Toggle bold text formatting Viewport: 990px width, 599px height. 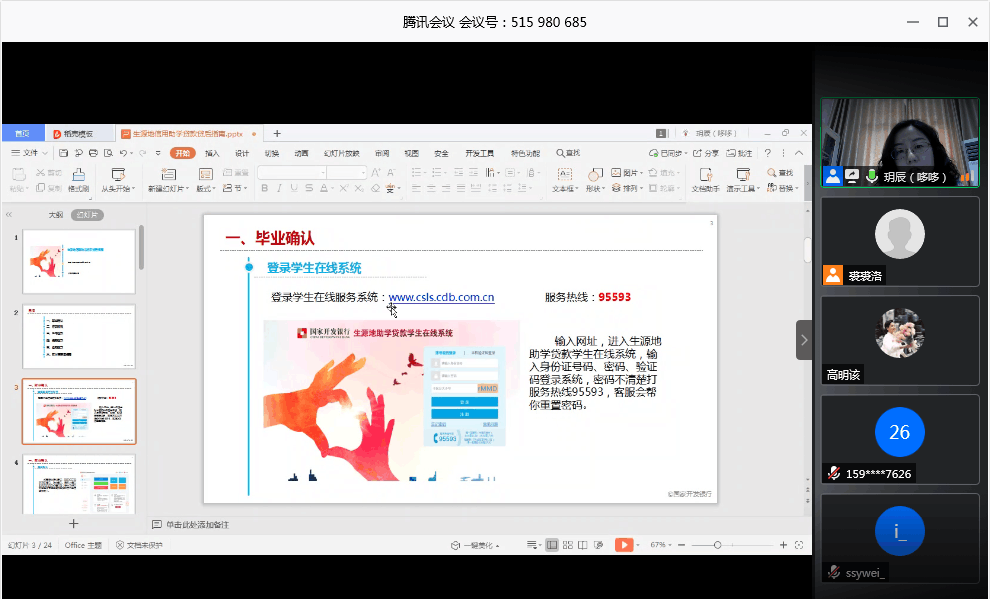[x=263, y=188]
